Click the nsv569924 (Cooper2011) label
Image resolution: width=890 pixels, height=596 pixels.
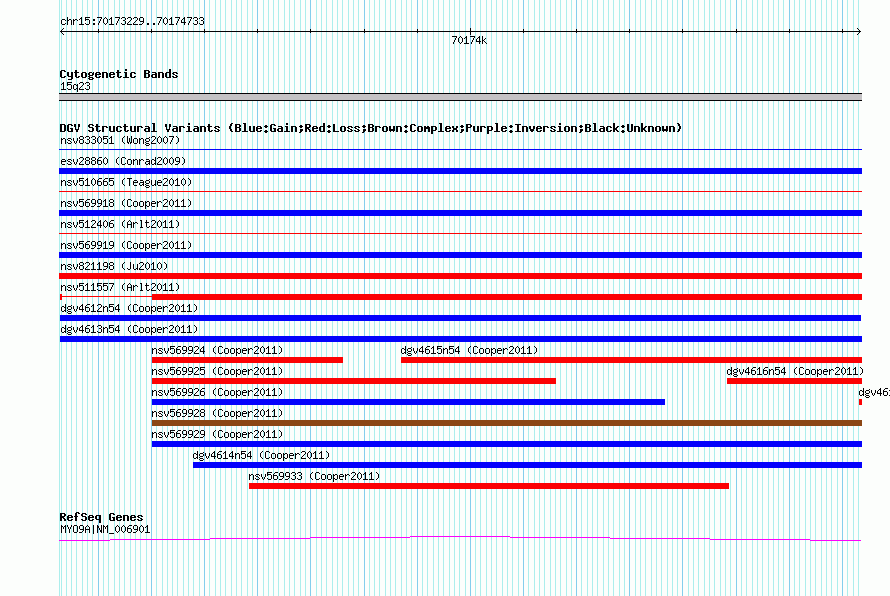coord(217,350)
